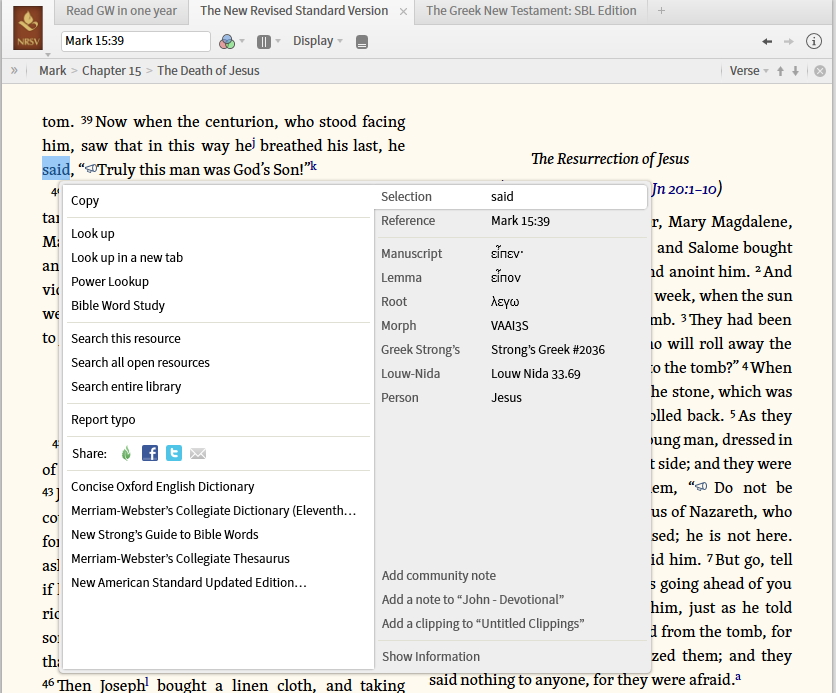This screenshot has width=836, height=693.
Task: Open footnote j after 'he'
Action: pos(253,143)
